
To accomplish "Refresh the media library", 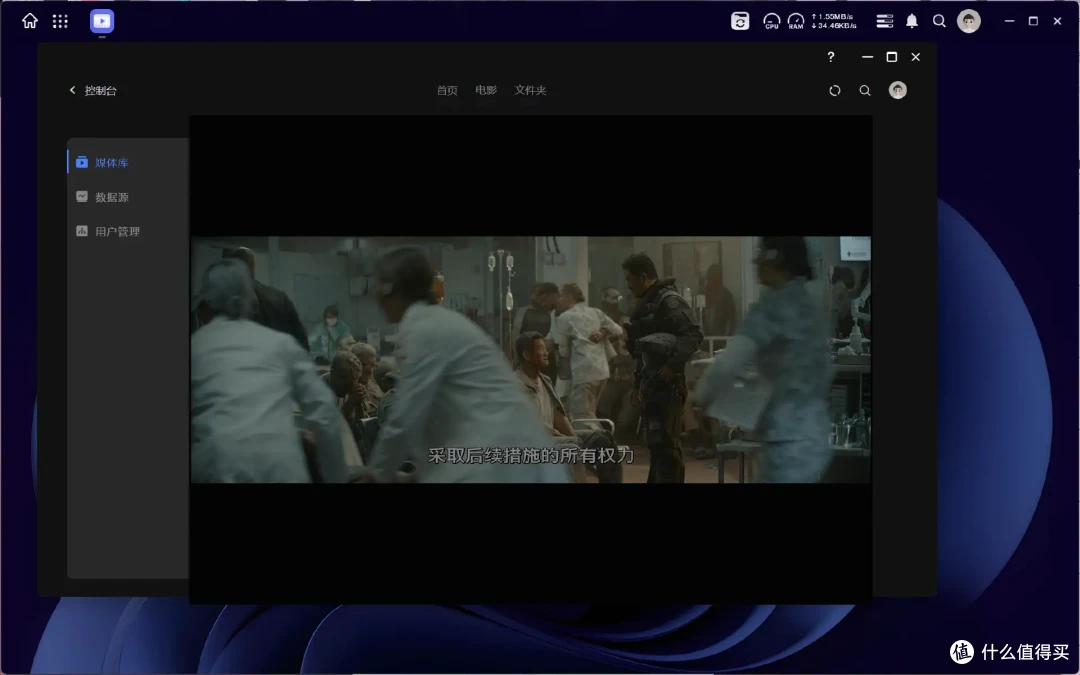I will pos(835,90).
